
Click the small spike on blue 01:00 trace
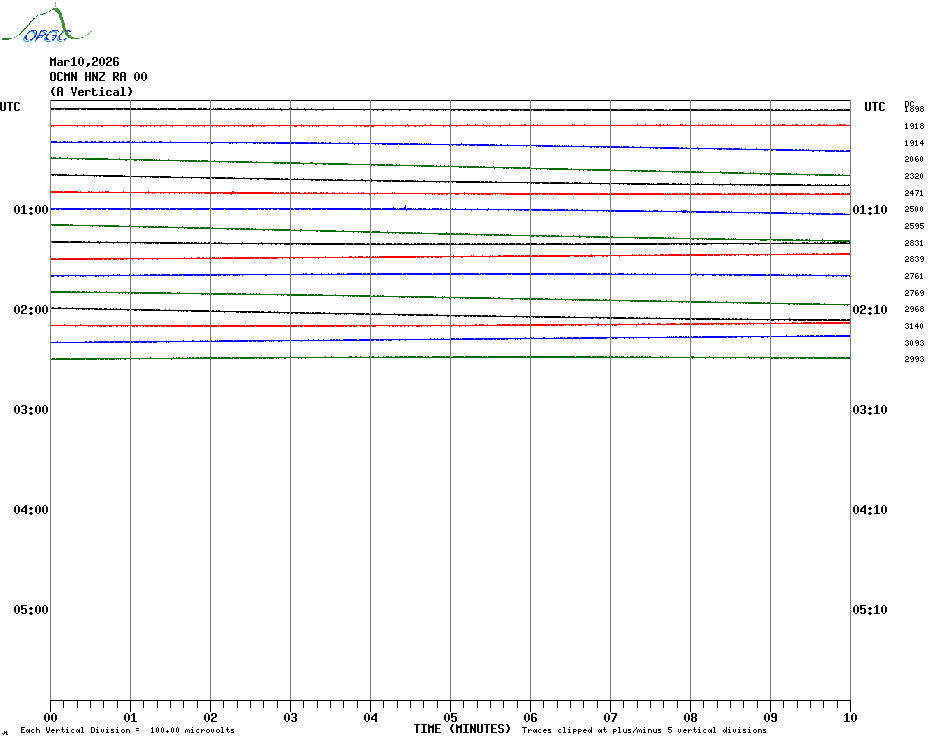pyautogui.click(x=405, y=207)
